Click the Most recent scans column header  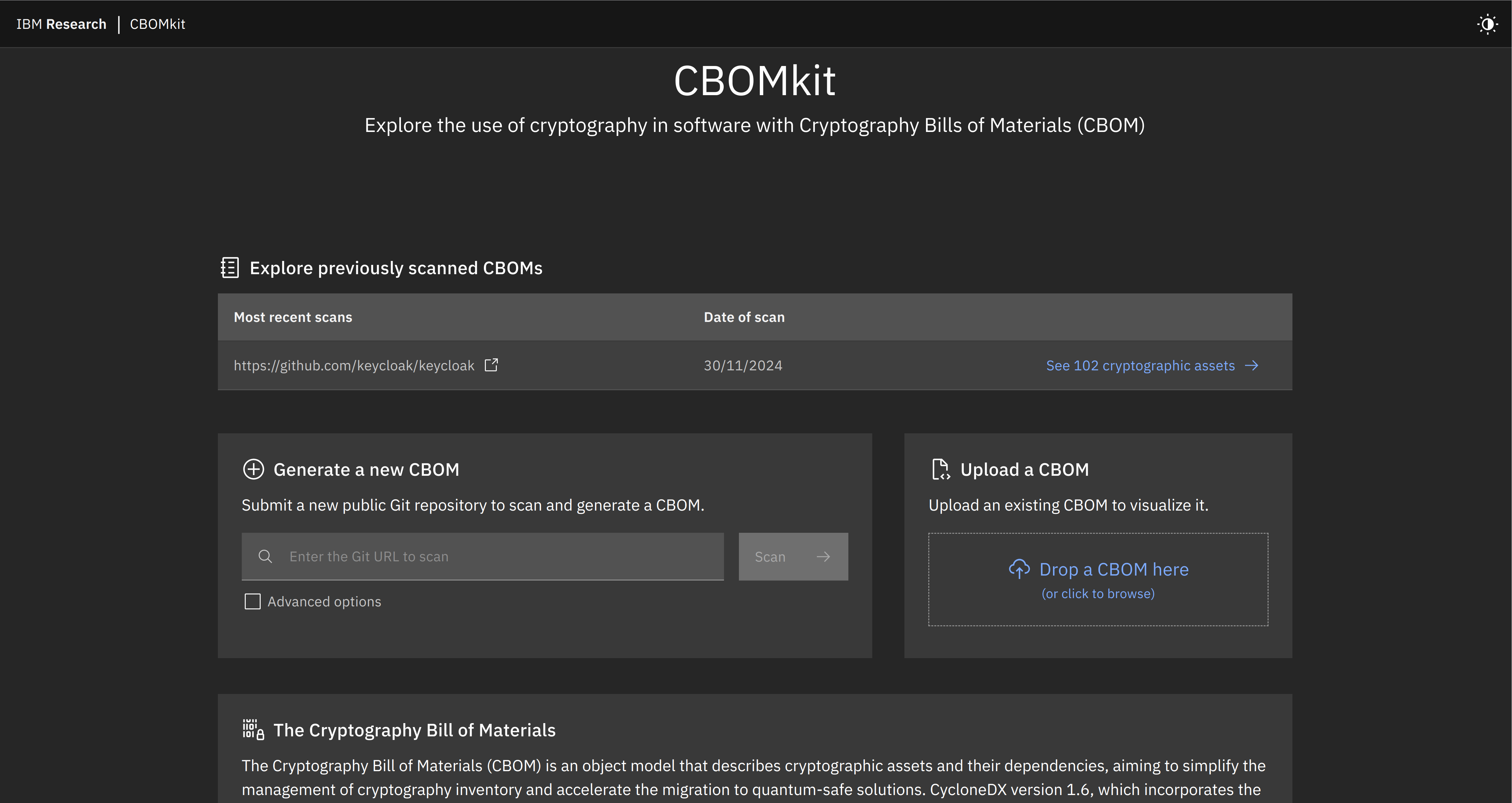293,317
